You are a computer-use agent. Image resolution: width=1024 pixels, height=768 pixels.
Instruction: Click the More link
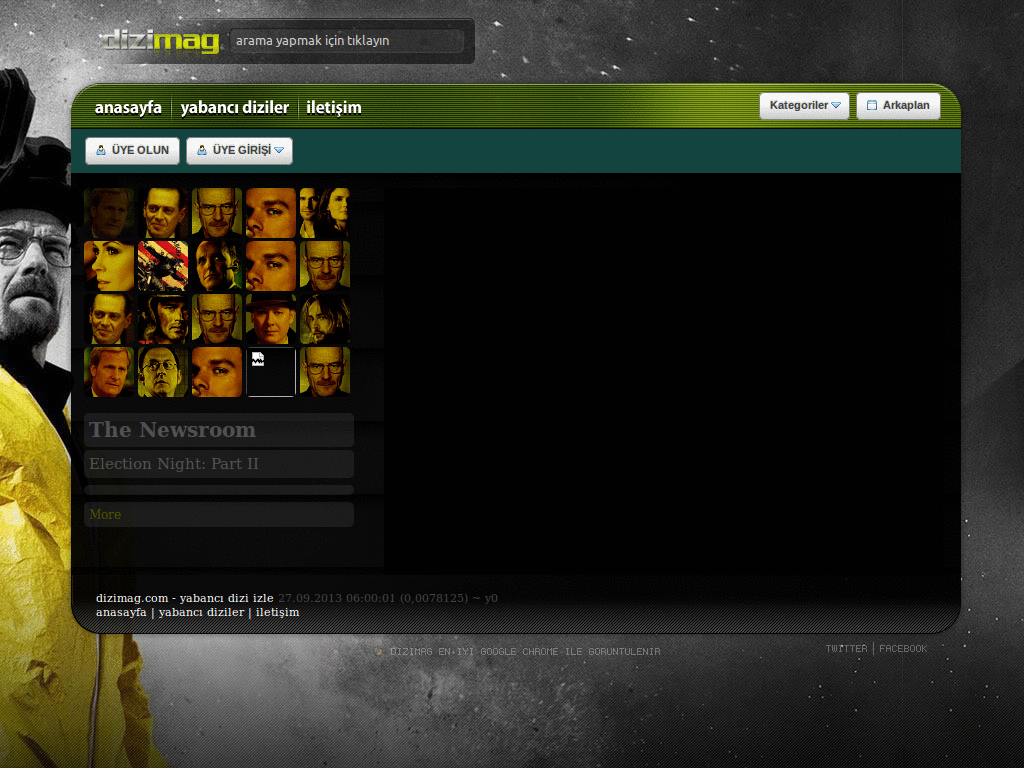pyautogui.click(x=105, y=515)
